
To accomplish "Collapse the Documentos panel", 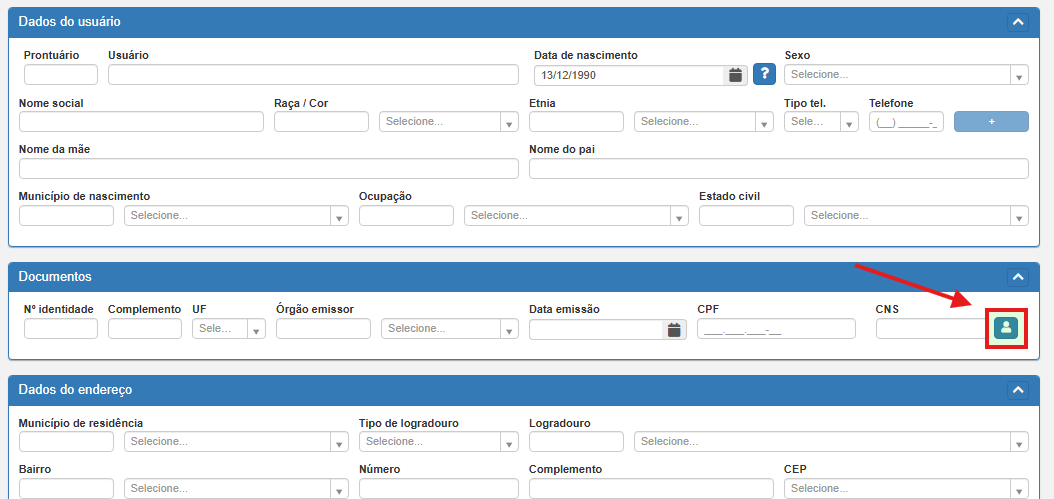I will click(x=1017, y=276).
